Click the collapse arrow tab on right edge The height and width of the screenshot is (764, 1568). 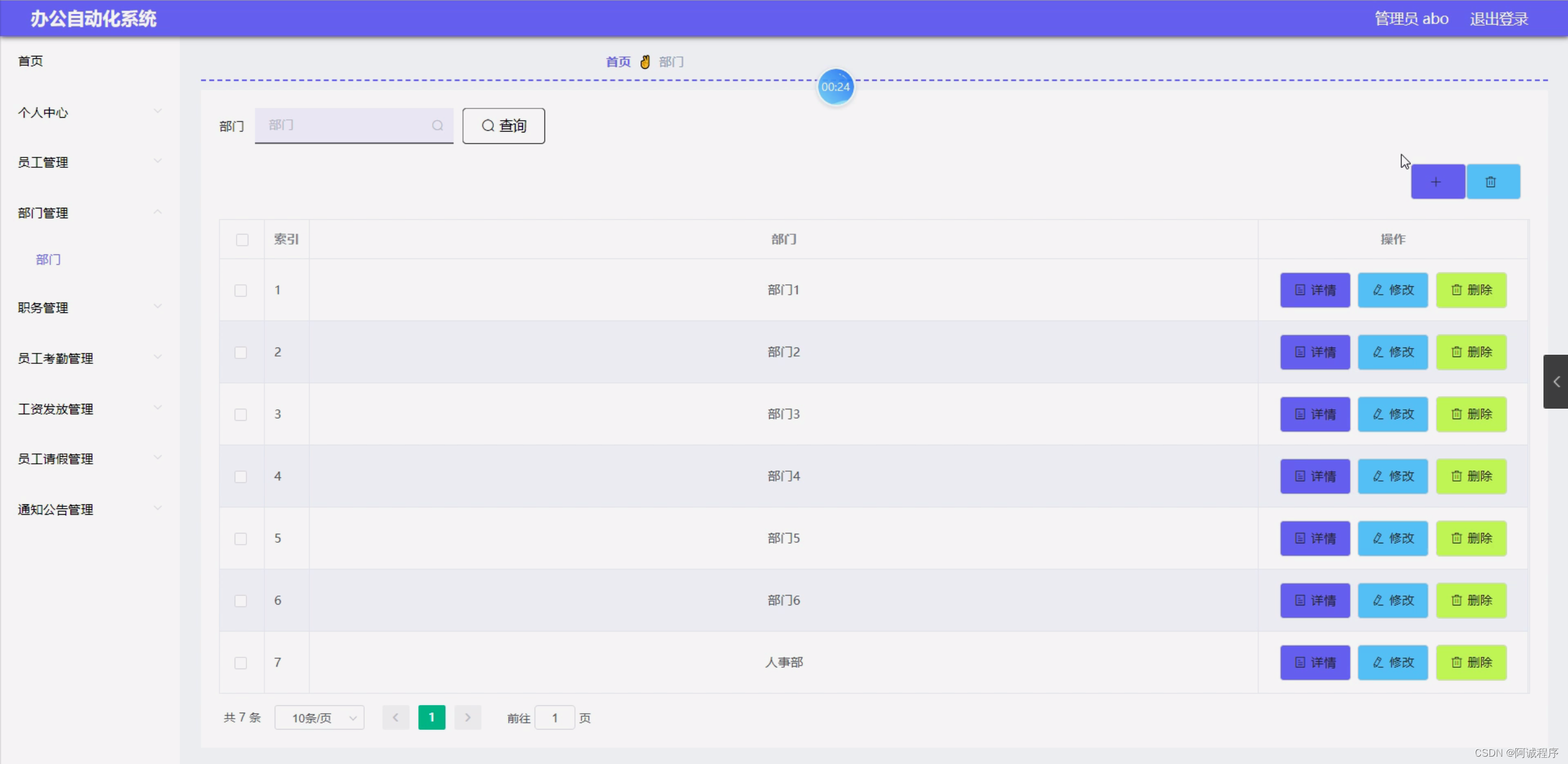pyautogui.click(x=1556, y=382)
